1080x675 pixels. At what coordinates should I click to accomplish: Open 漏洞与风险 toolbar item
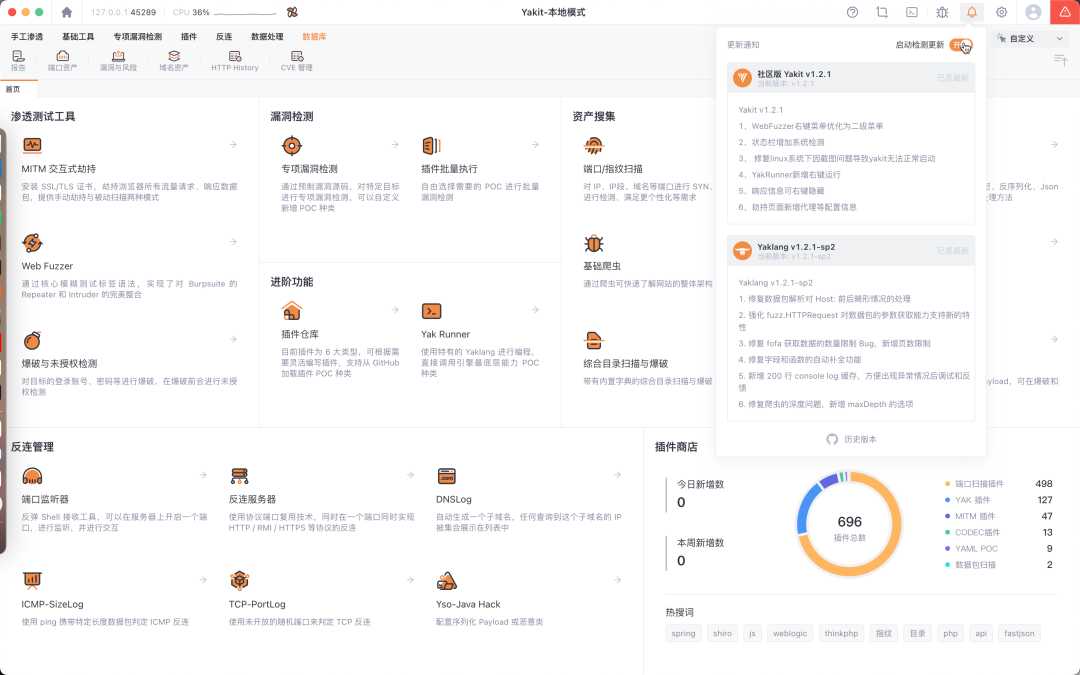pos(118,60)
